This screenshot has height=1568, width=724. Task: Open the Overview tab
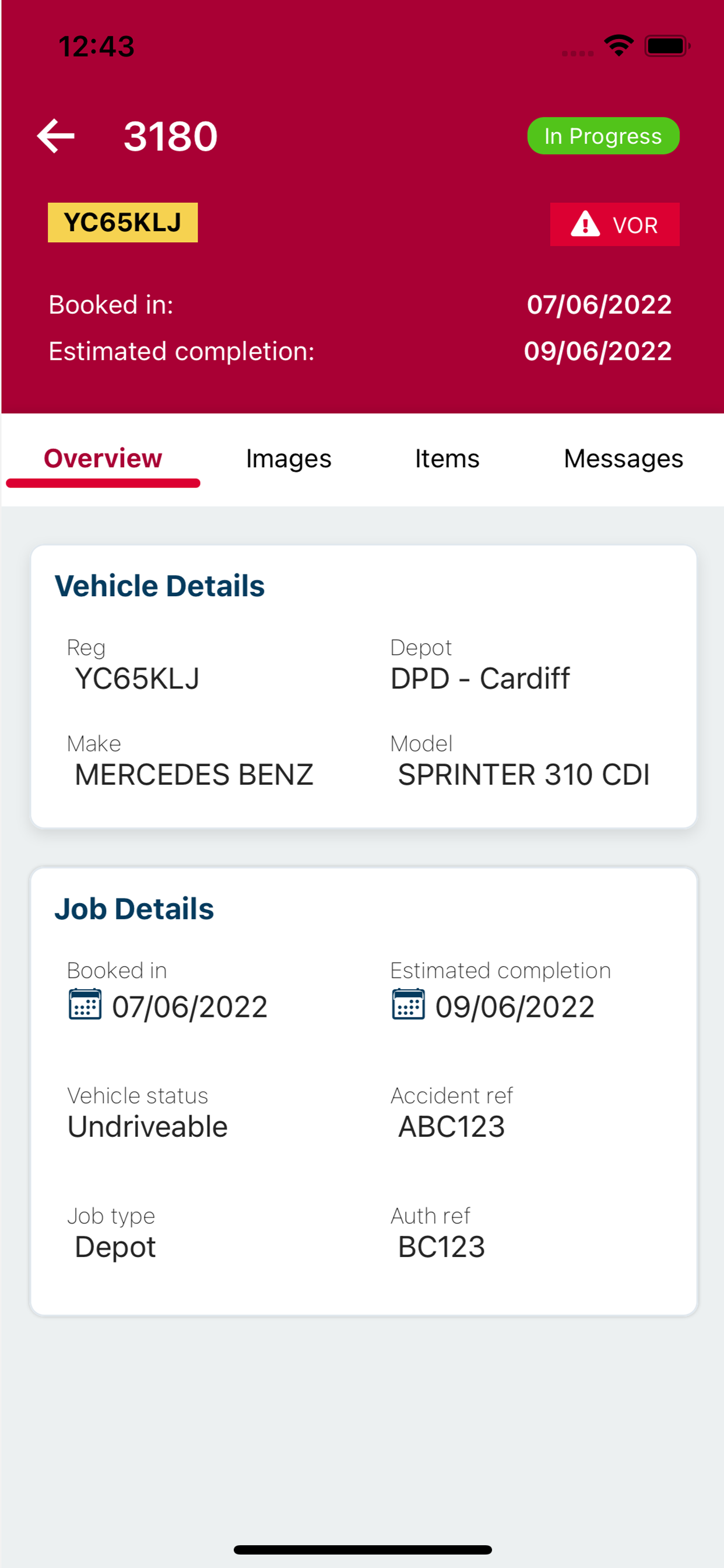(x=103, y=459)
